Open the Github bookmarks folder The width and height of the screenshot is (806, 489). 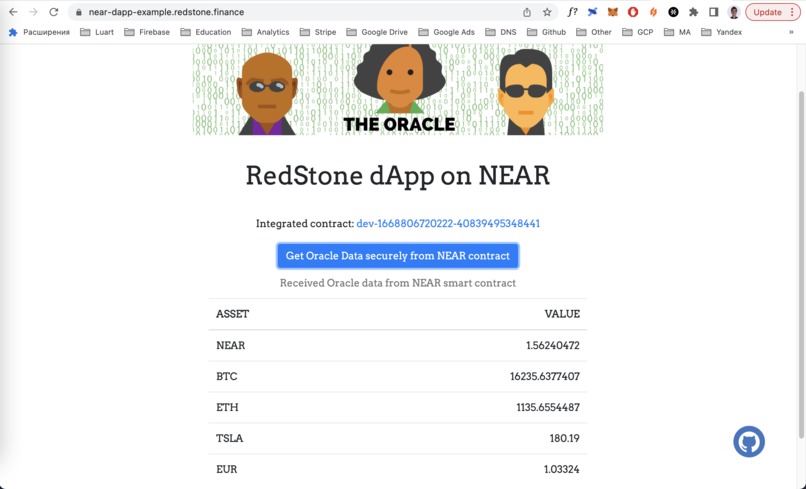point(546,32)
